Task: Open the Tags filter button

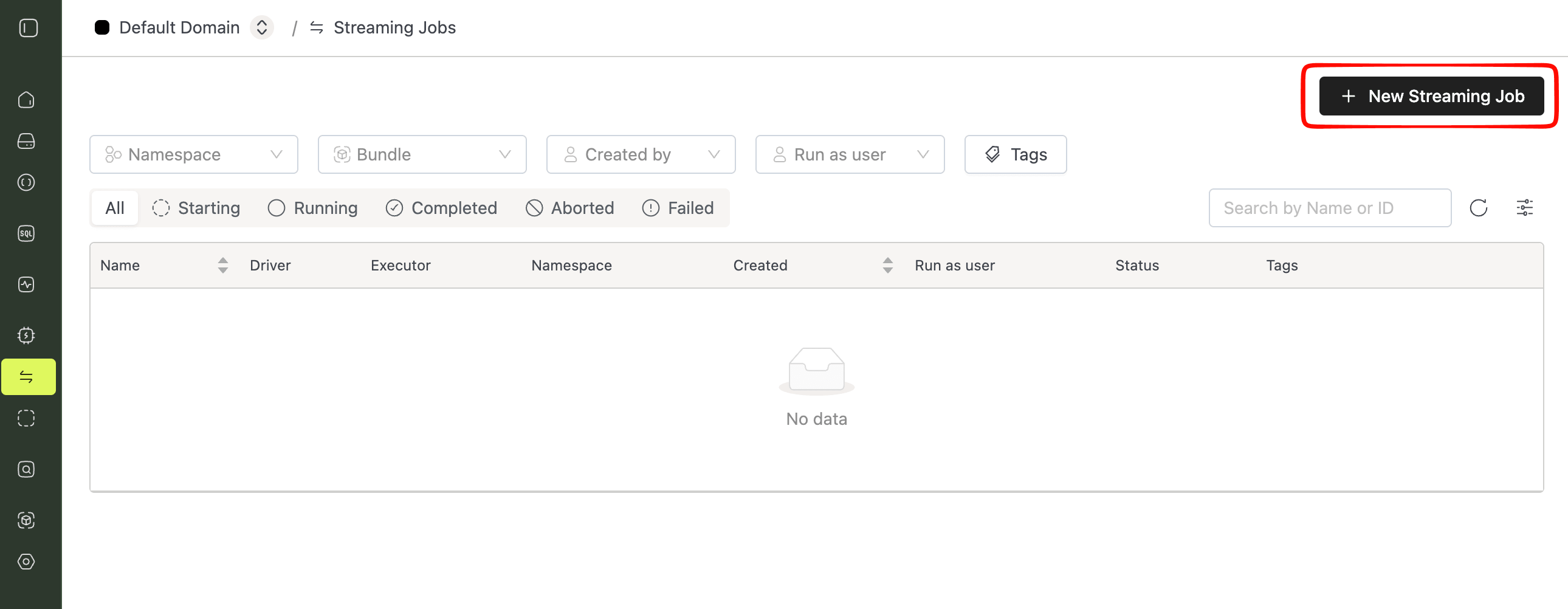Action: click(1016, 154)
